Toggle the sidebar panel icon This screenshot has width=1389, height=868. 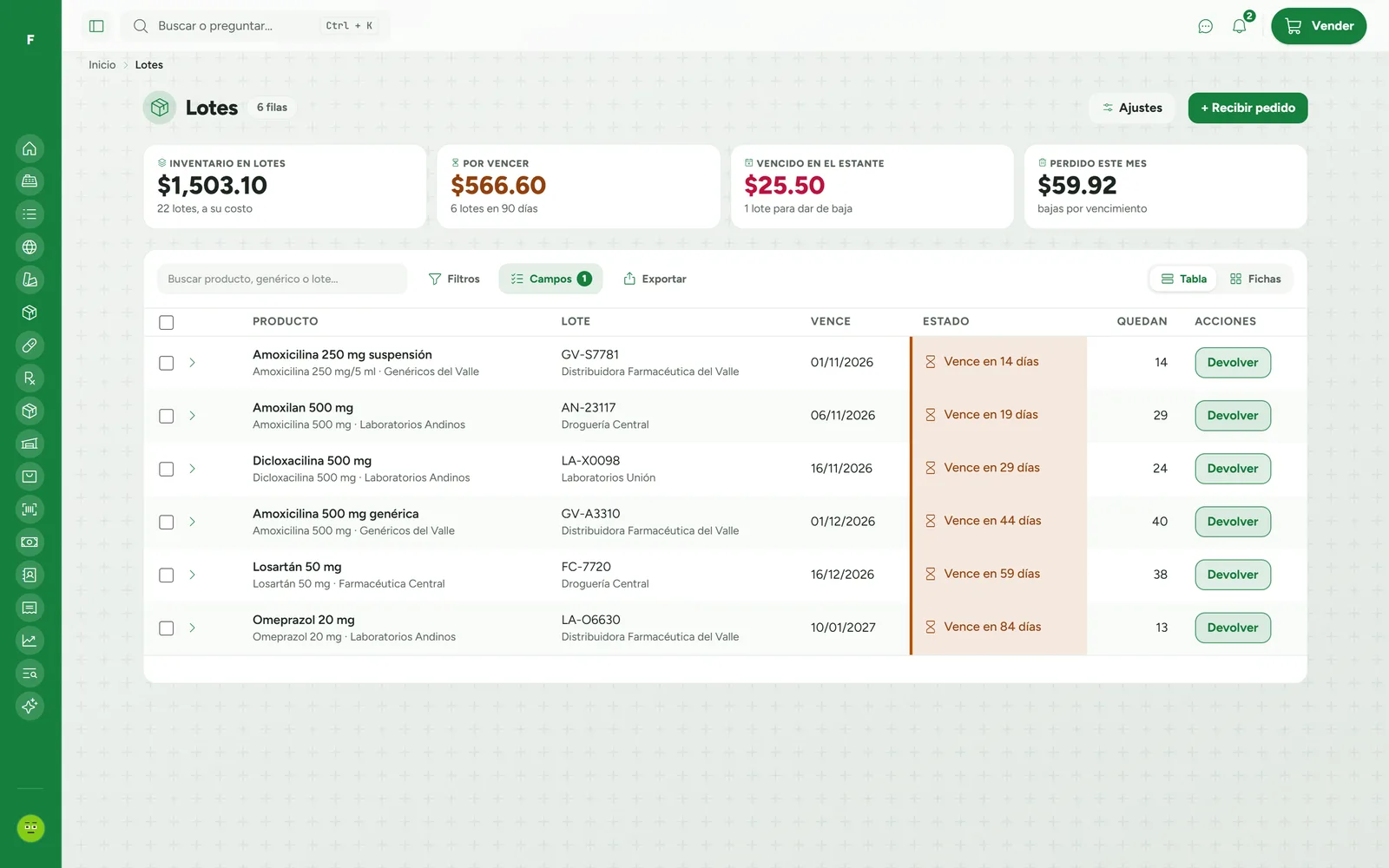click(96, 26)
